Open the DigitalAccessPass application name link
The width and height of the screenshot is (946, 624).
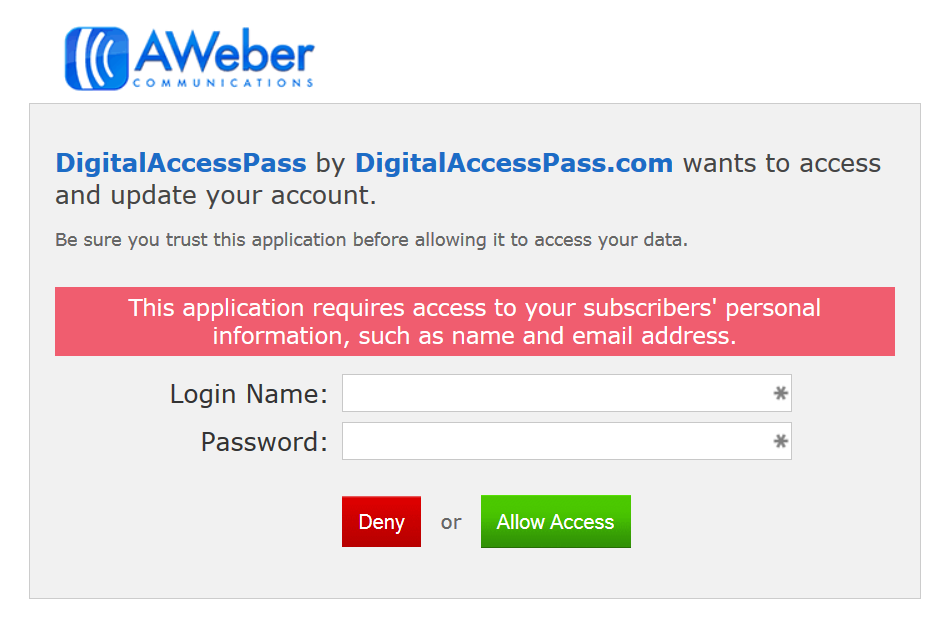pos(181,163)
